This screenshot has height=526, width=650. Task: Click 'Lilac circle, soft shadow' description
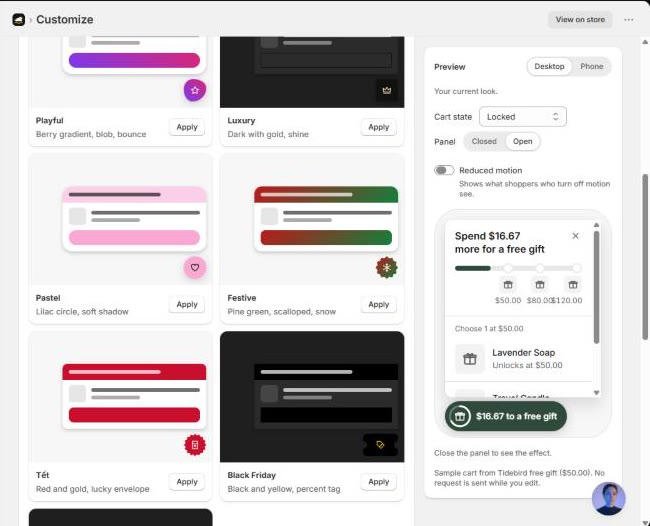[x=82, y=312]
